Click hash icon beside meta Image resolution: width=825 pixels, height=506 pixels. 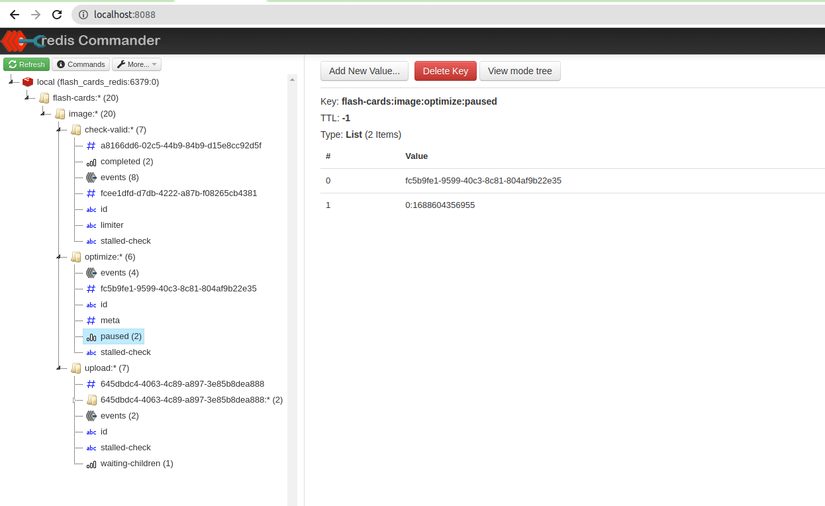[91, 320]
